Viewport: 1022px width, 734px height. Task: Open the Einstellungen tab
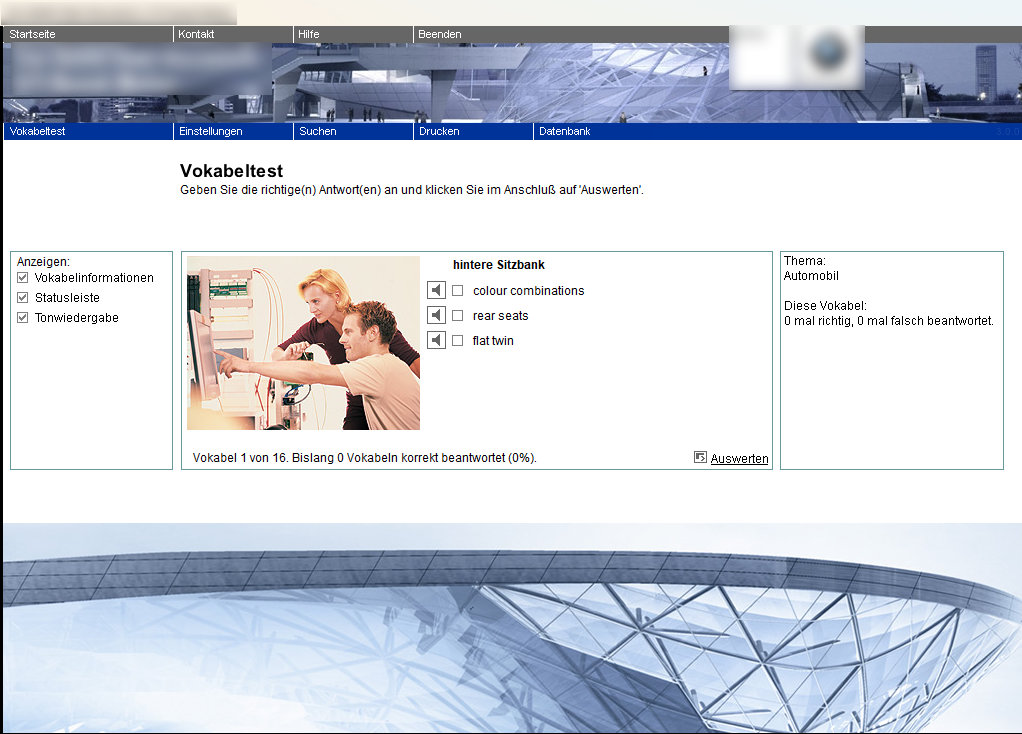point(210,131)
